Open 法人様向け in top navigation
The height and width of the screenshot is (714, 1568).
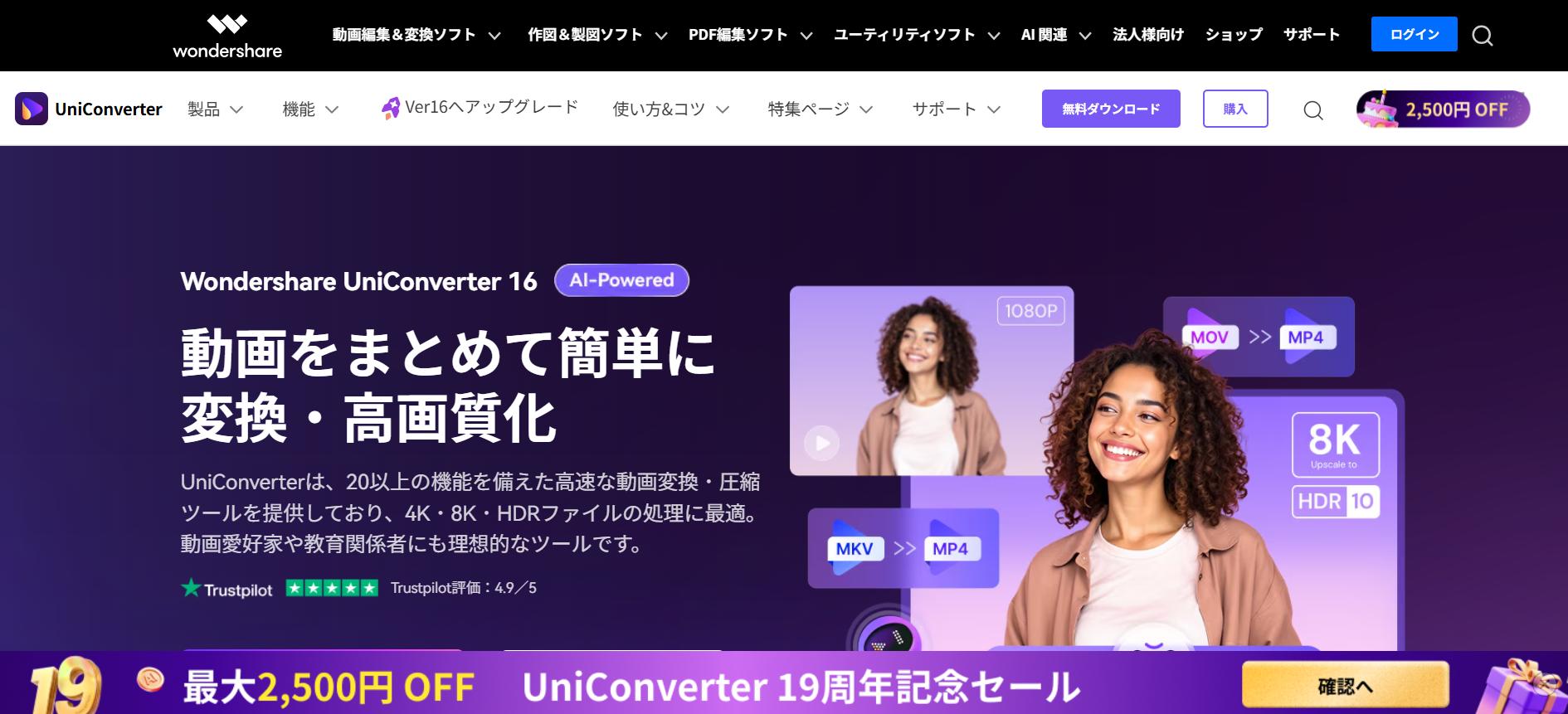[x=1148, y=35]
